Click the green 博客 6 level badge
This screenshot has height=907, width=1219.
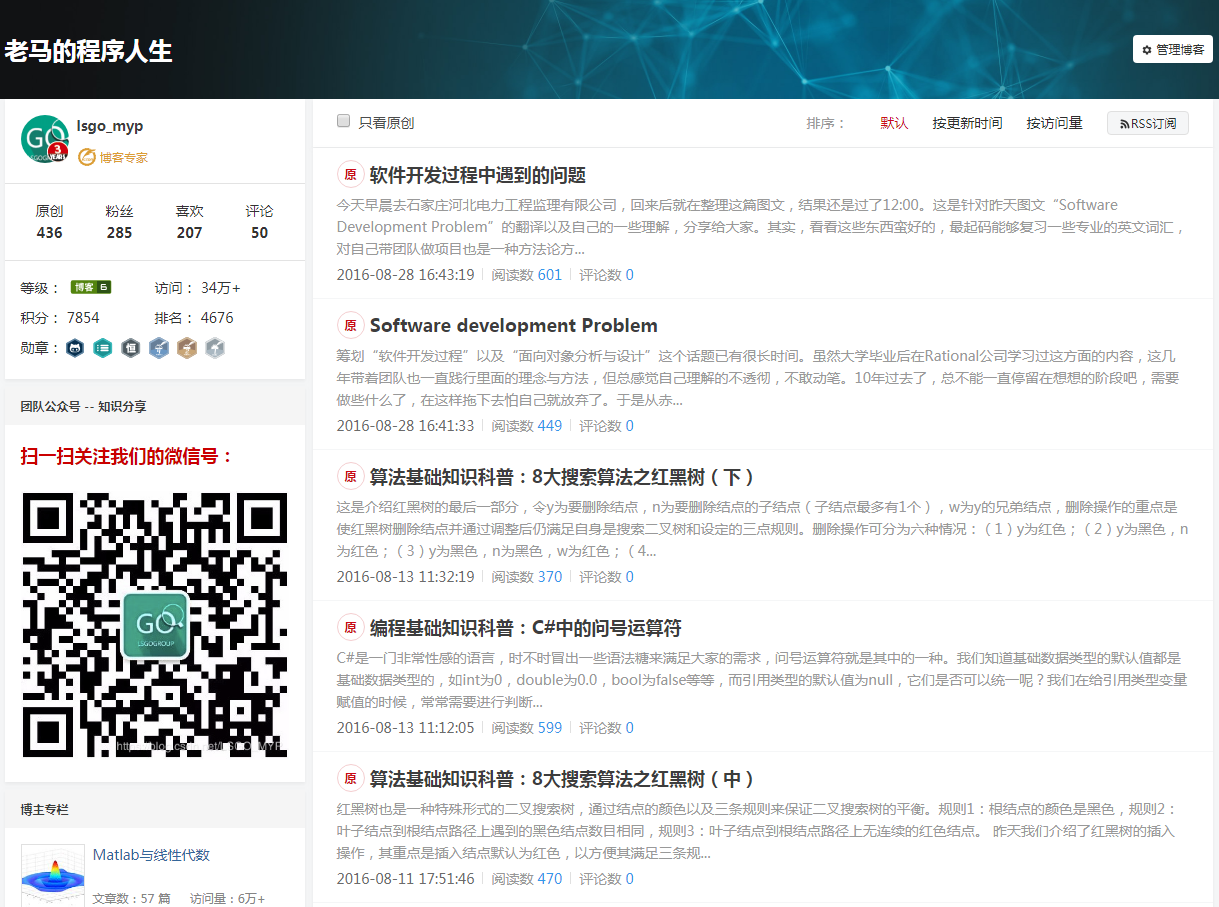(90, 287)
